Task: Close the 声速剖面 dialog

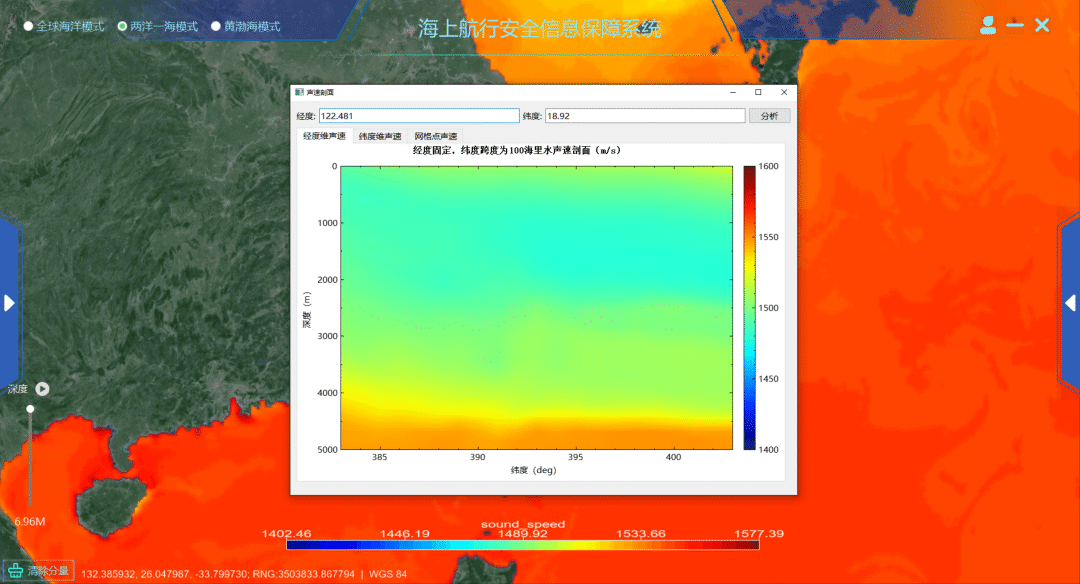Action: 784,92
